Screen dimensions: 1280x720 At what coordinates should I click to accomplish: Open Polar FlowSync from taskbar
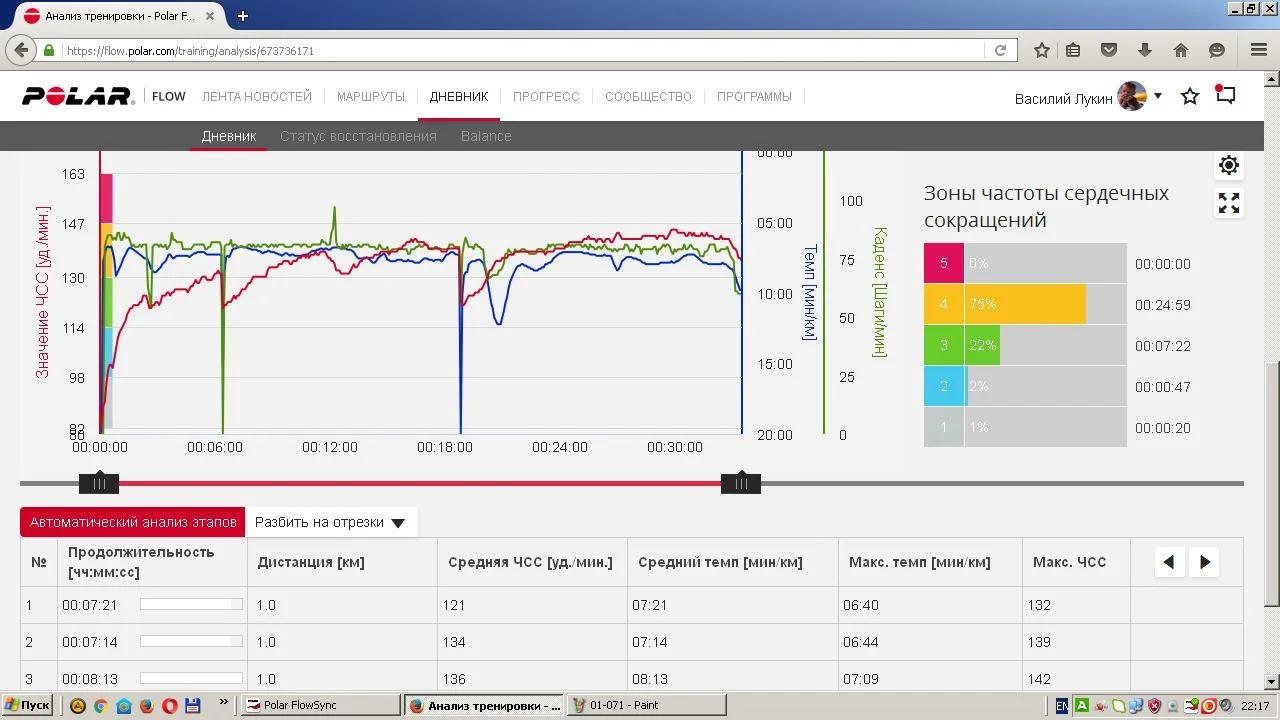pyautogui.click(x=322, y=705)
